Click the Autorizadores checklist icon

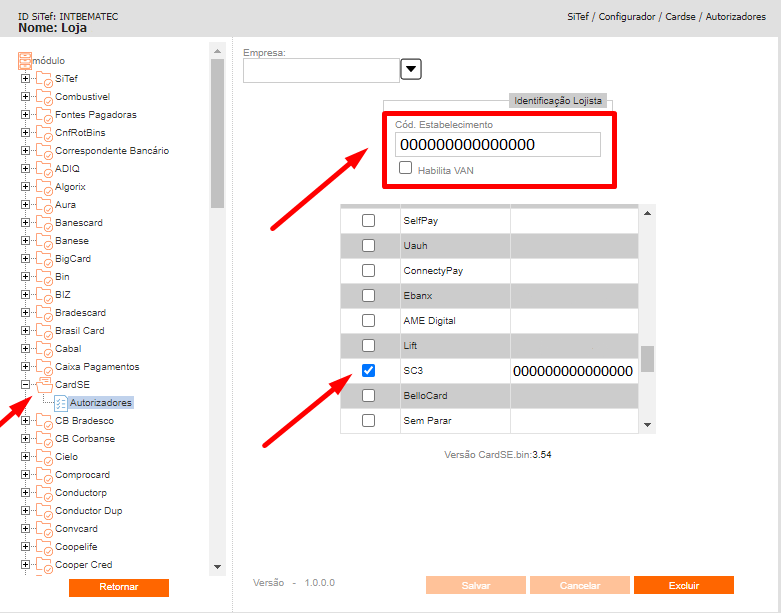pos(61,403)
